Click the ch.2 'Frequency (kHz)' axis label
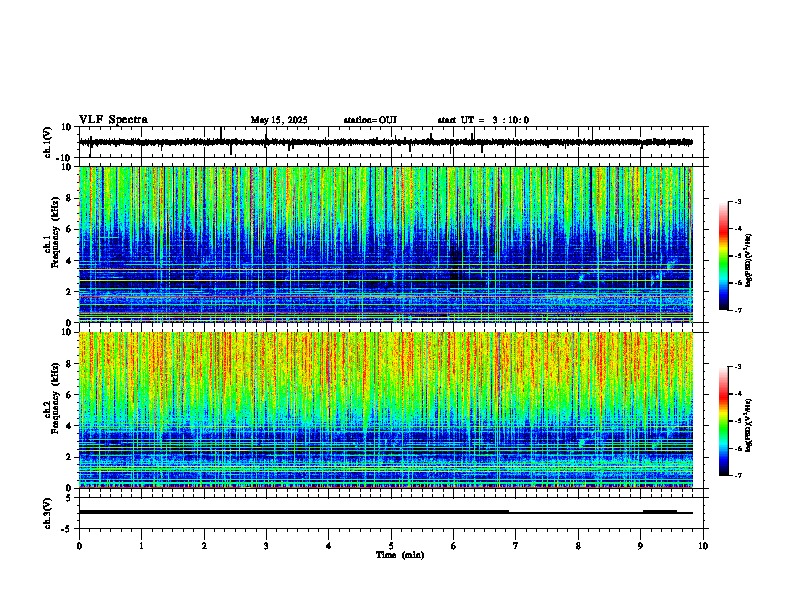This screenshot has width=792, height=612. coord(55,398)
